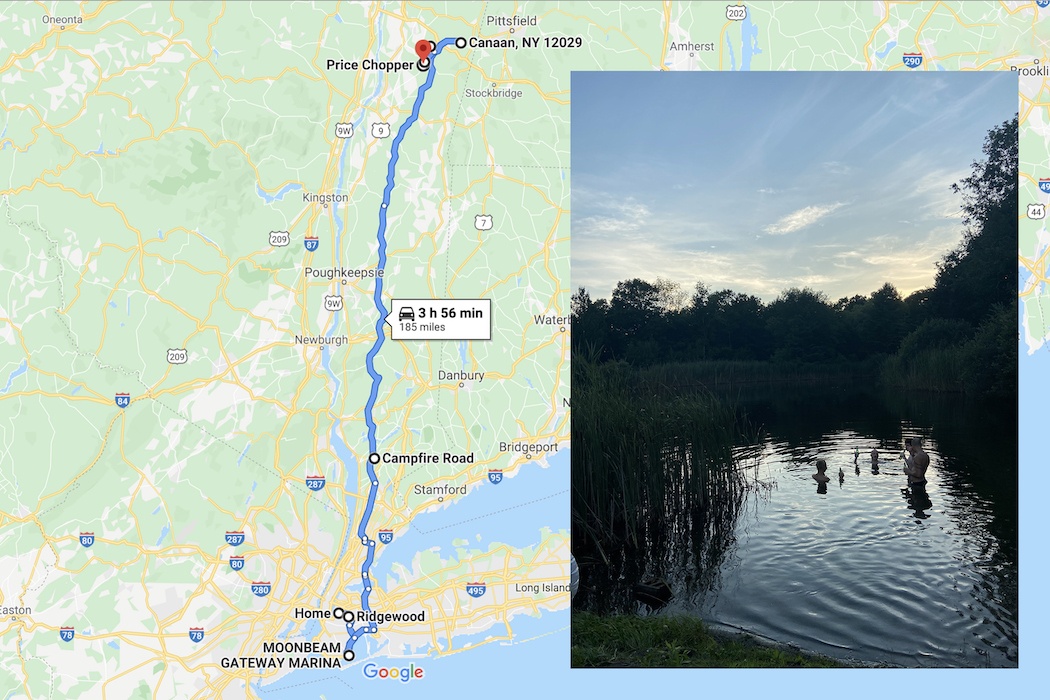1050x700 pixels.
Task: Click the red destination pin near Price Chopper
Action: pos(423,50)
